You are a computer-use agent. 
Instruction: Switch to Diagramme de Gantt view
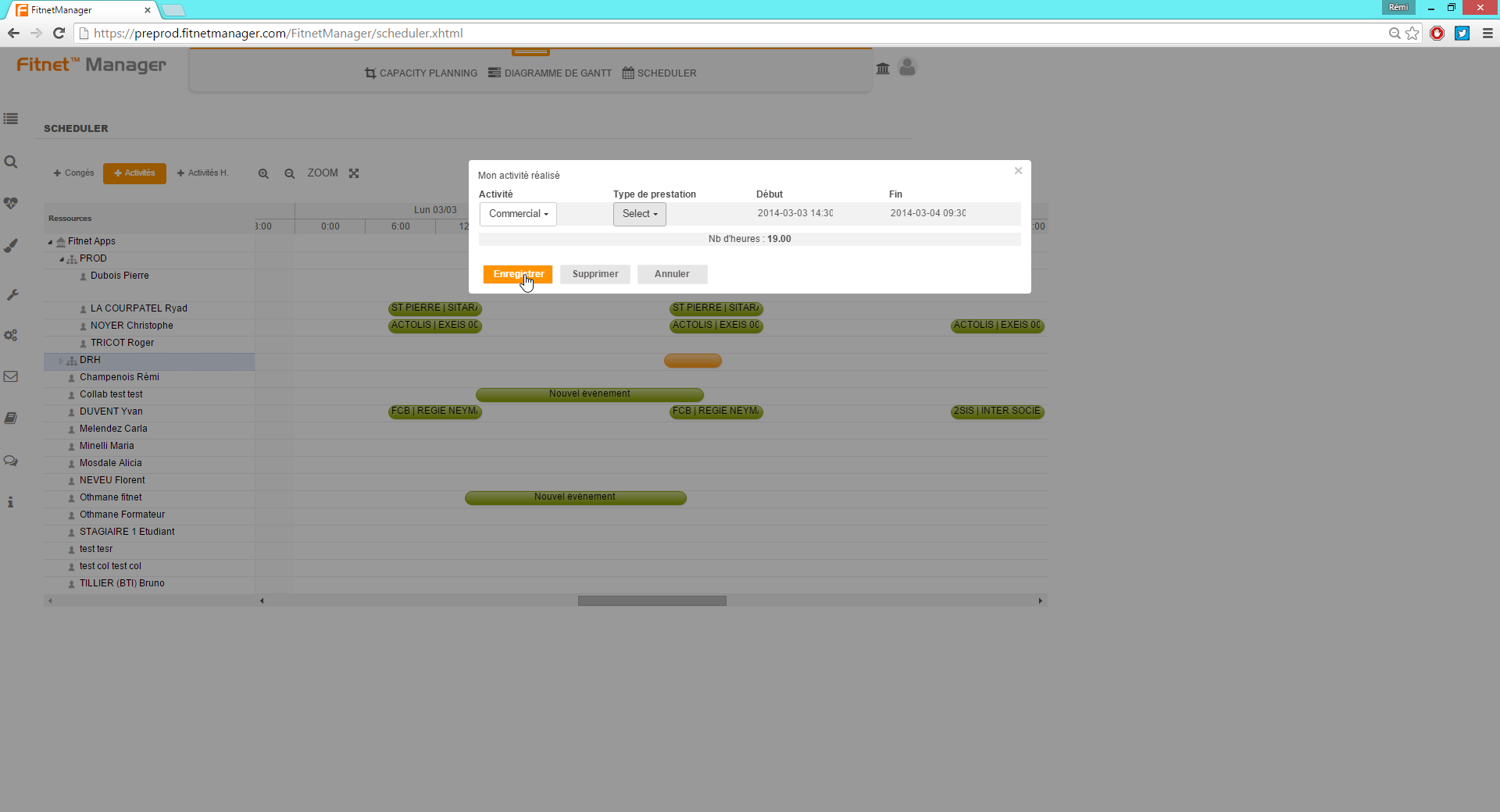click(550, 73)
